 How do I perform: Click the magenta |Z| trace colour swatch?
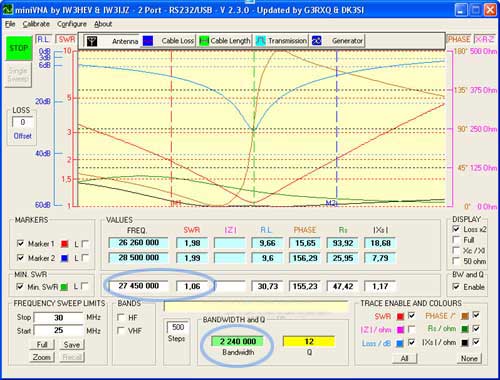pyautogui.click(x=400, y=330)
